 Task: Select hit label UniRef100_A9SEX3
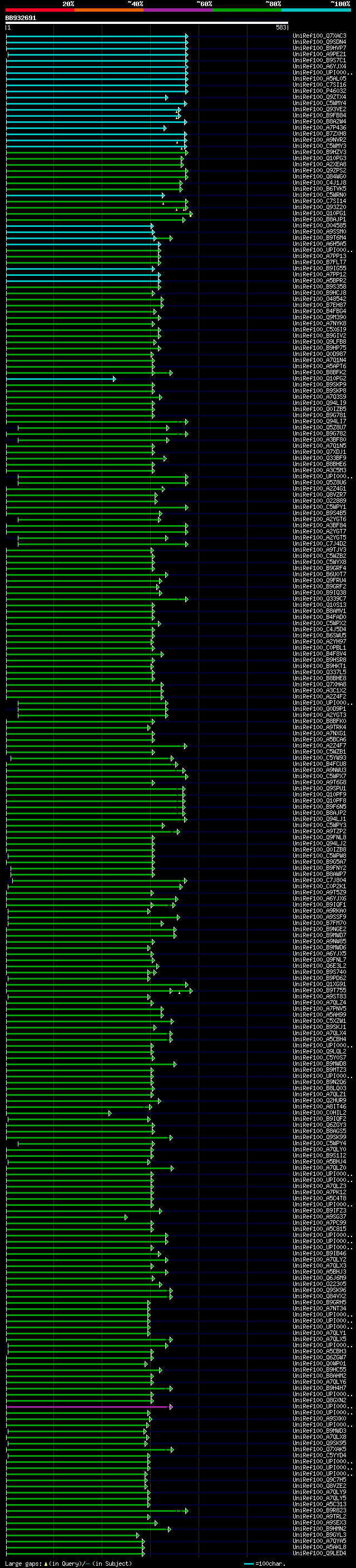point(319,1522)
